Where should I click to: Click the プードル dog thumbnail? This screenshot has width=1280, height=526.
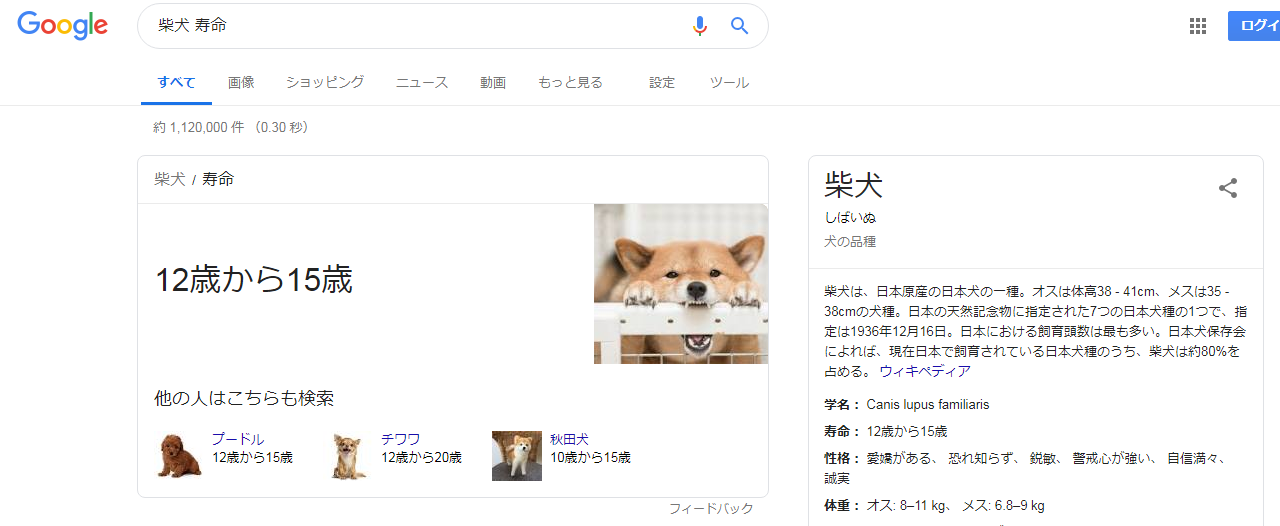[x=180, y=456]
